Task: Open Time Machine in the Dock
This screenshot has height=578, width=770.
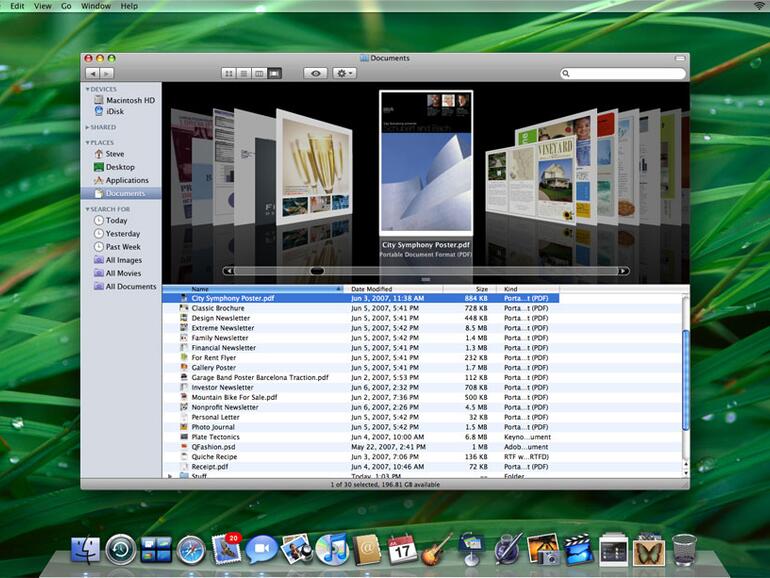Action: click(x=121, y=549)
